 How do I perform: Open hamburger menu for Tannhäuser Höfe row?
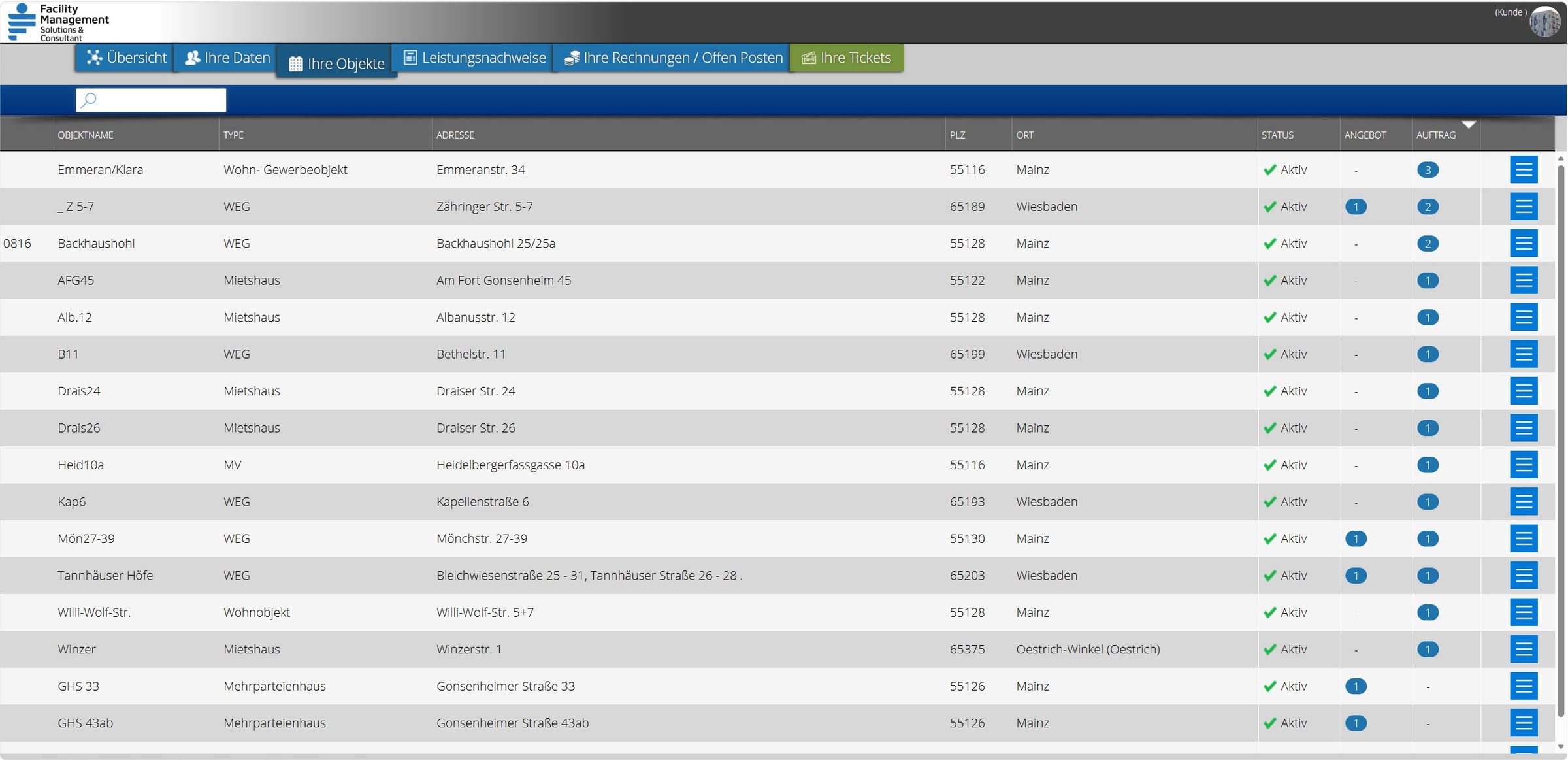(x=1523, y=576)
